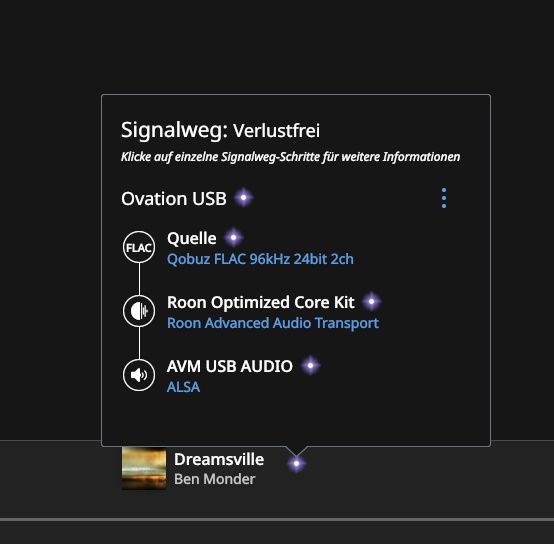Click the purple star next to Ovation USB
554x544 pixels.
(243, 197)
